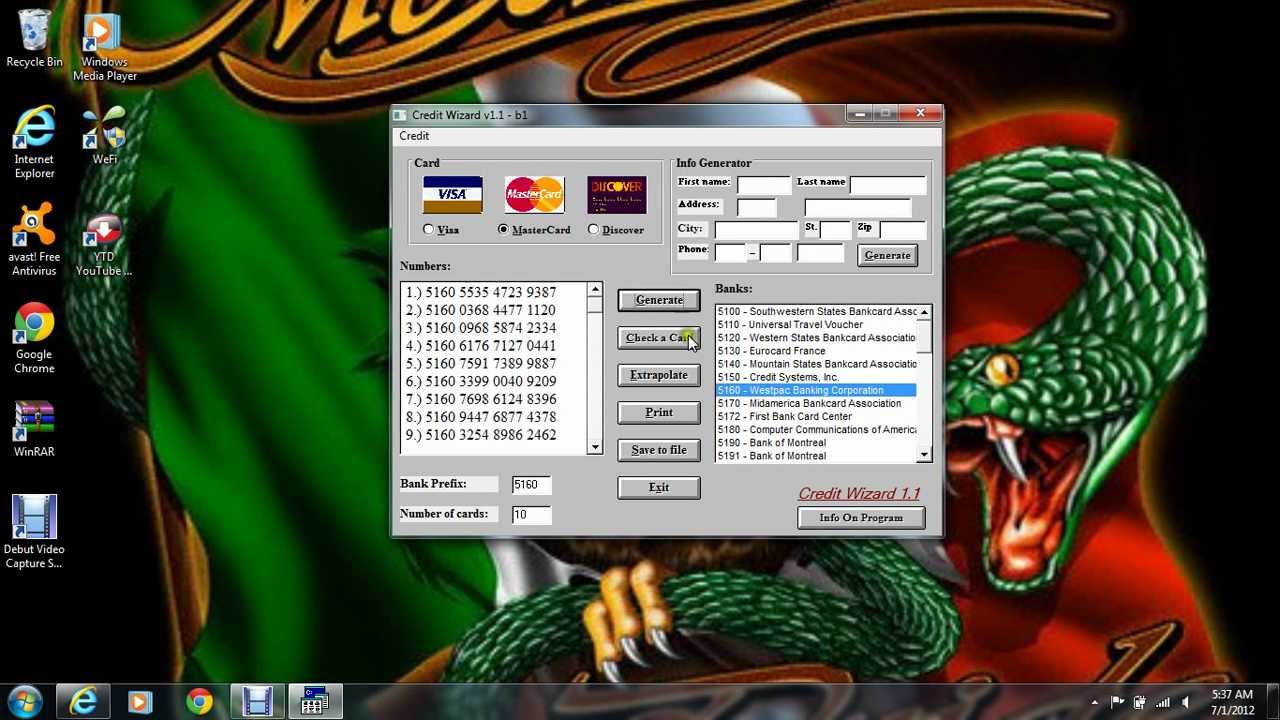
Task: Click the Zip input field
Action: click(x=903, y=230)
